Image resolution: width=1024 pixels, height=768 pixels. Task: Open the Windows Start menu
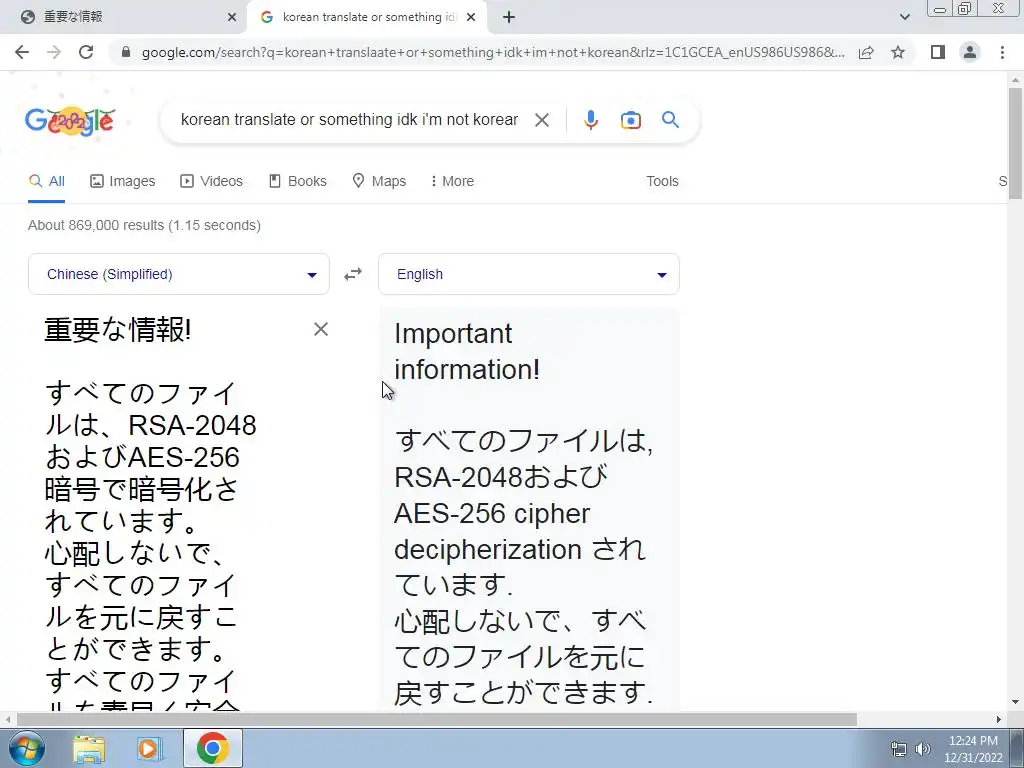click(x=26, y=748)
